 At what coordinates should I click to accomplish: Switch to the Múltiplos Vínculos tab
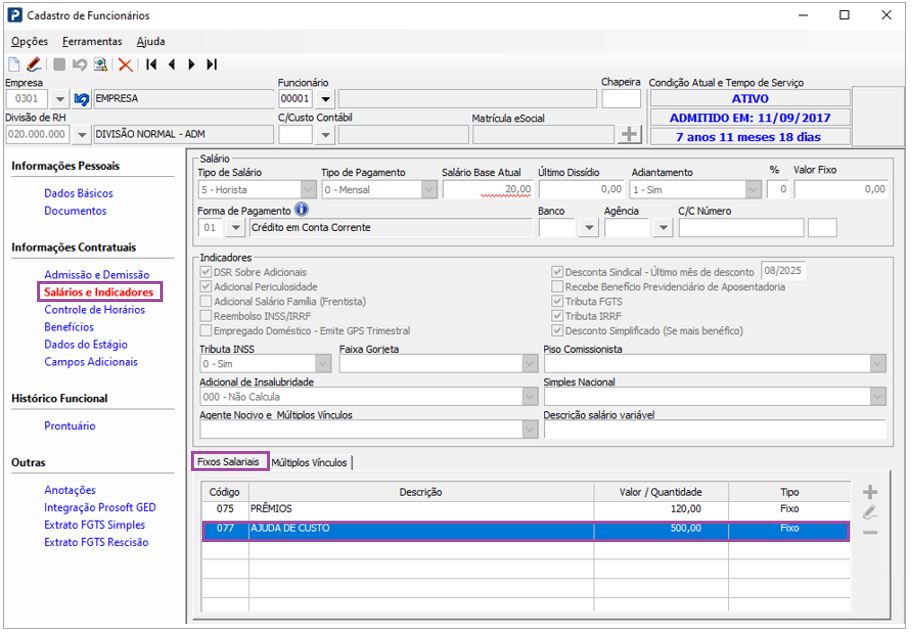pos(309,463)
